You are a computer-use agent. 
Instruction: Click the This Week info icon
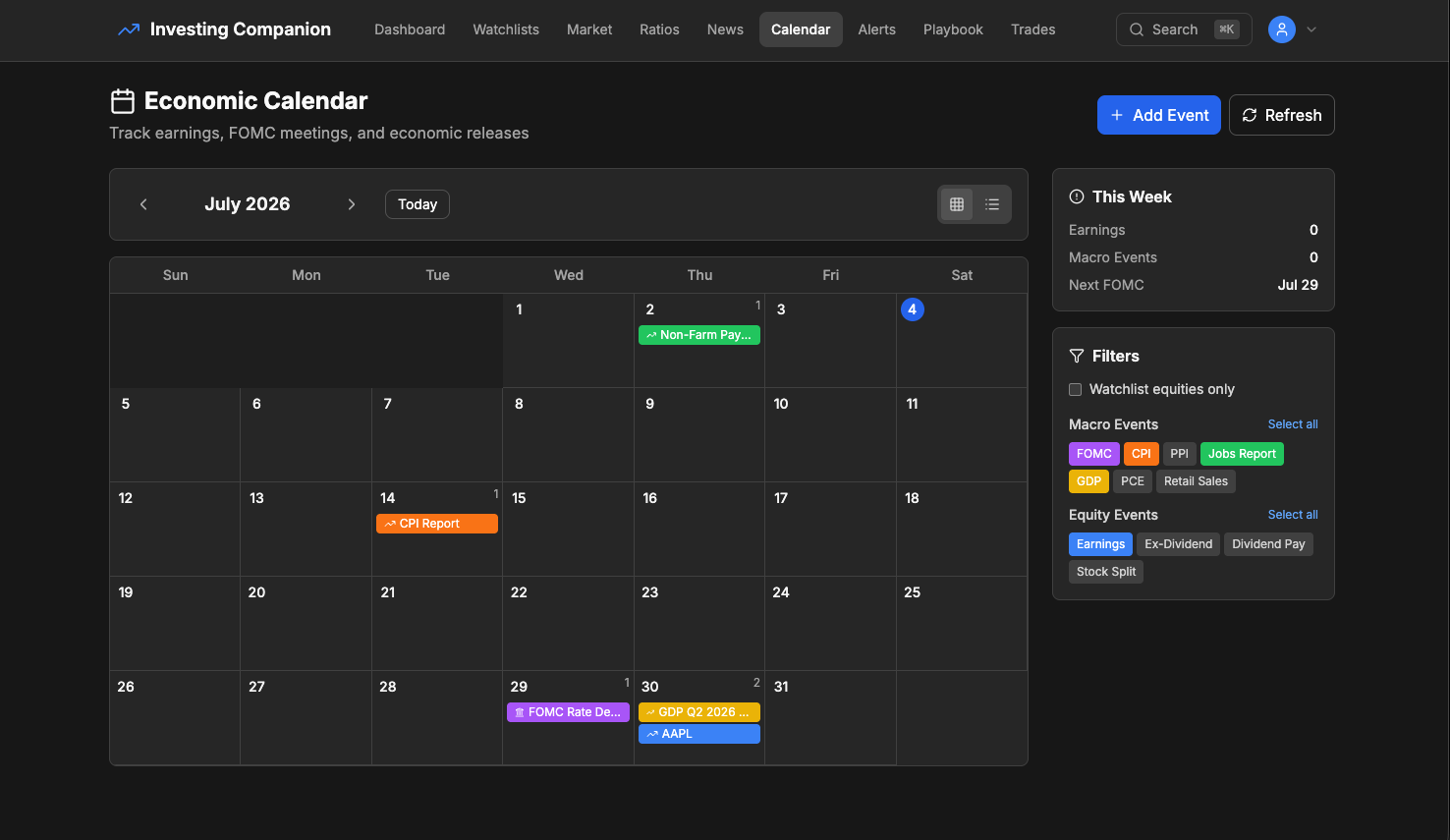pyautogui.click(x=1077, y=196)
